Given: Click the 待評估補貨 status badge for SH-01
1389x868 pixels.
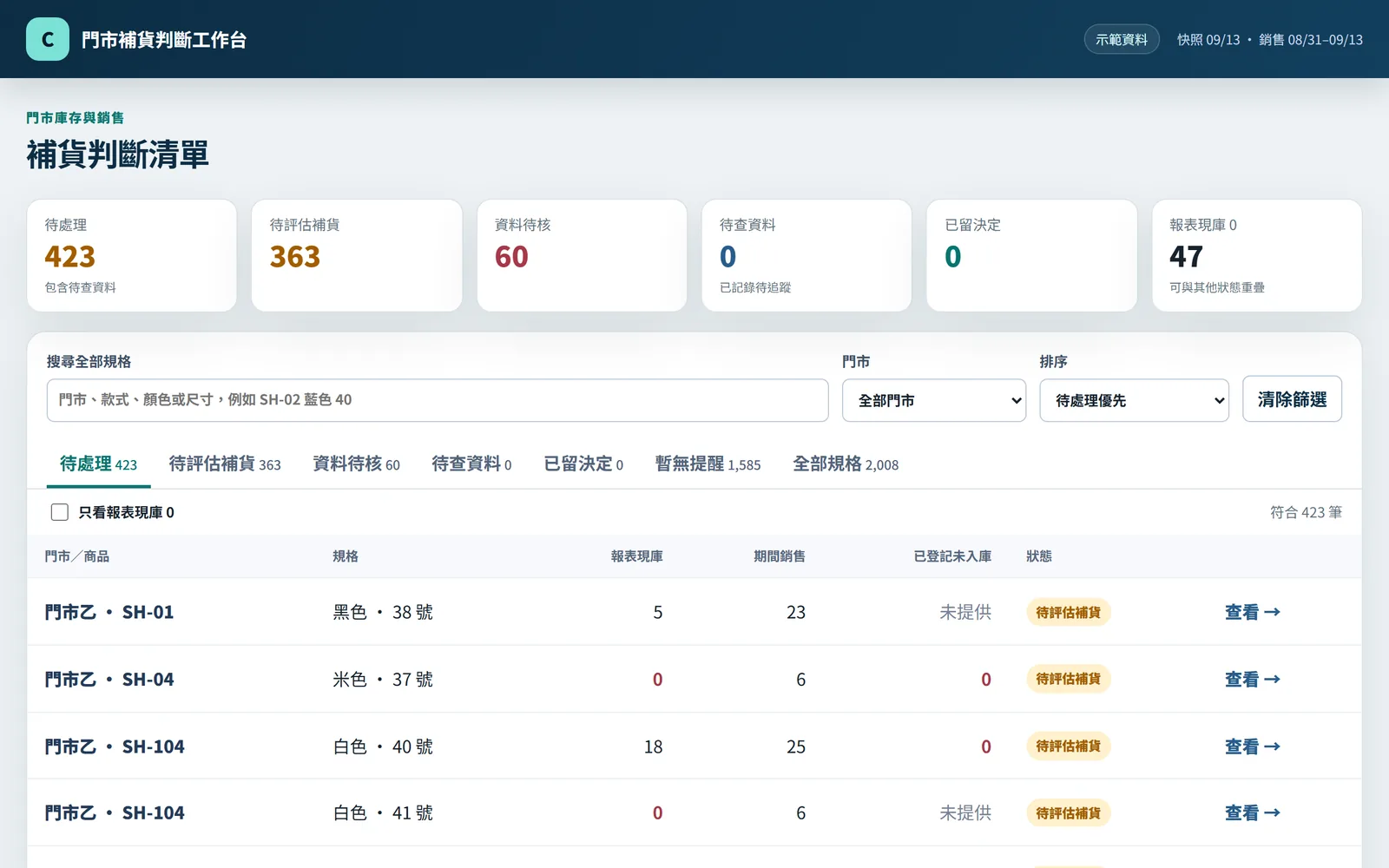Looking at the screenshot, I should coord(1068,612).
